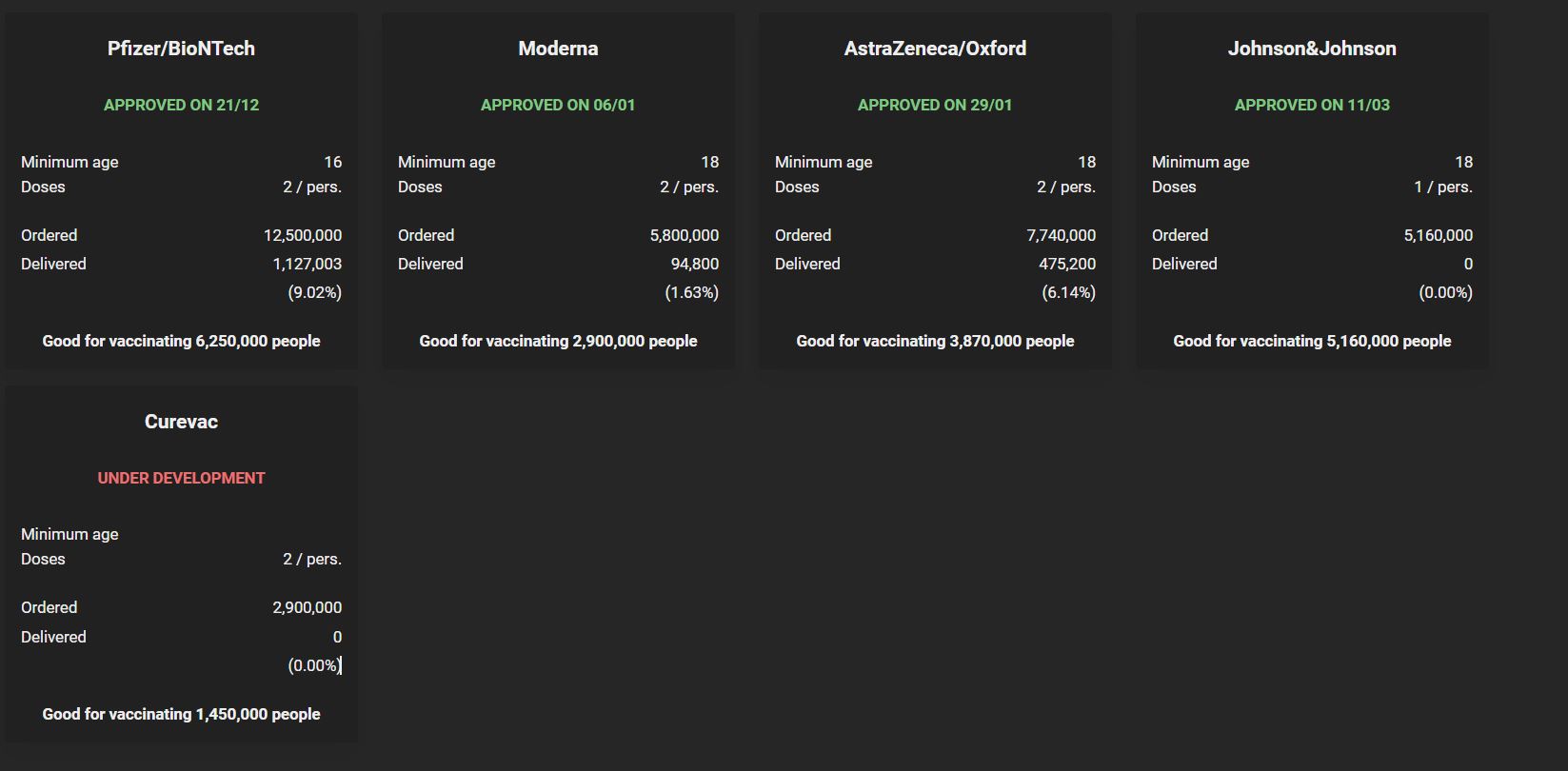
Task: Select the delivered amount 475,200
Action: (1067, 264)
